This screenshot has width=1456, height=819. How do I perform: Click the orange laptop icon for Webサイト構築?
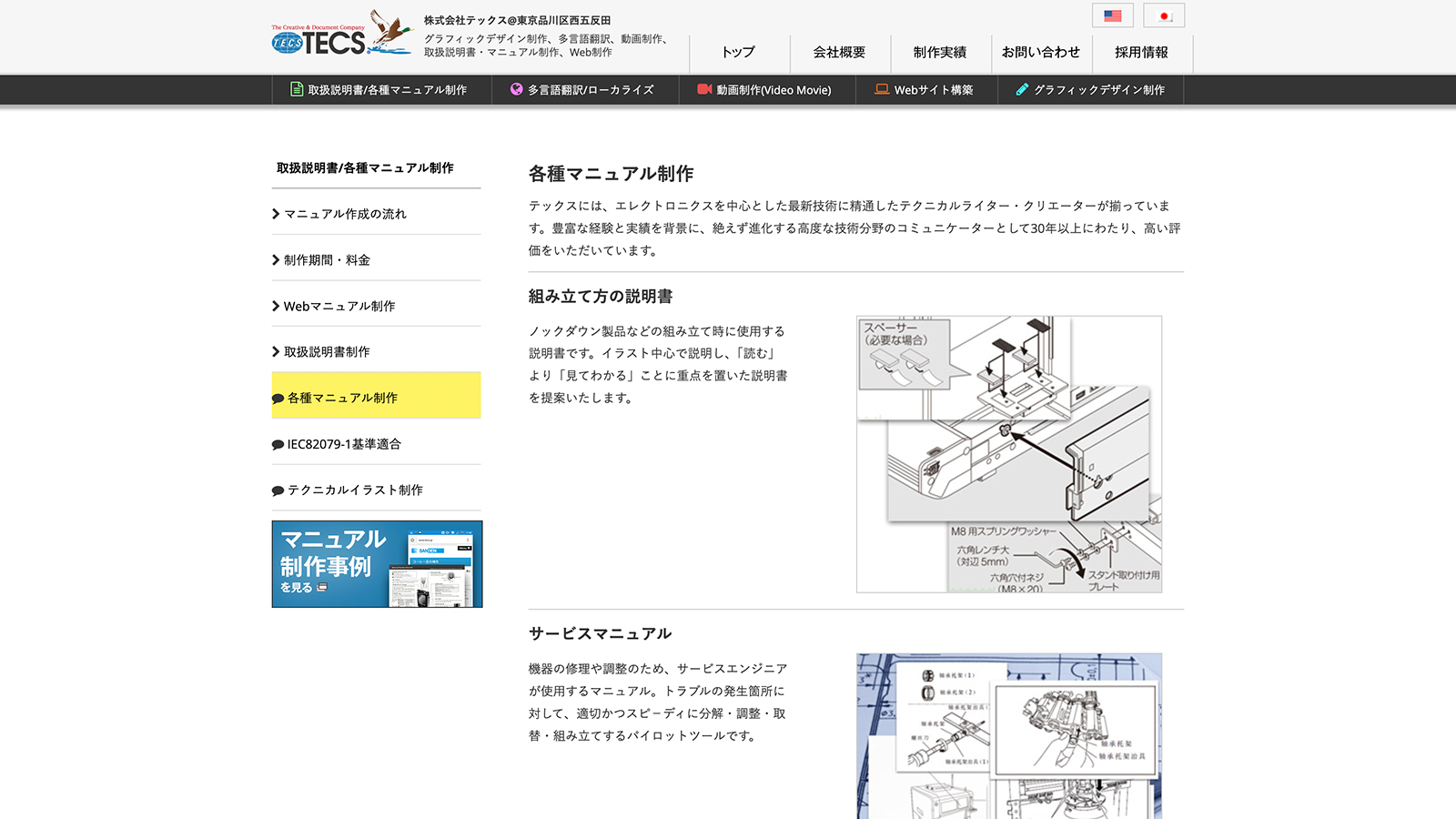(x=881, y=89)
